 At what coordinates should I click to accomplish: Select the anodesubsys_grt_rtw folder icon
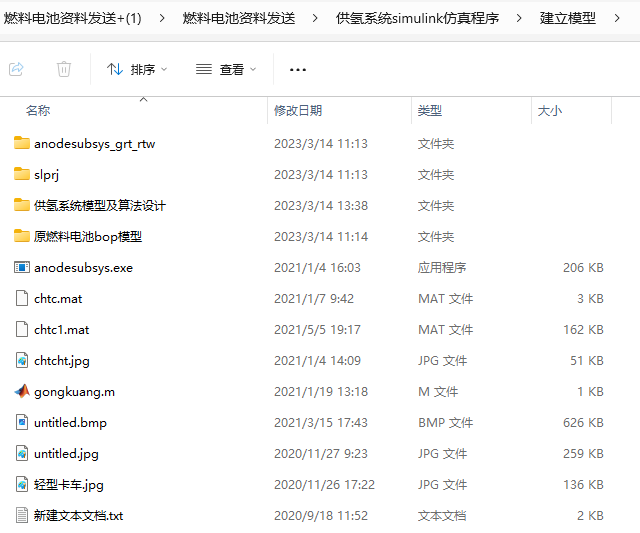tap(22, 143)
